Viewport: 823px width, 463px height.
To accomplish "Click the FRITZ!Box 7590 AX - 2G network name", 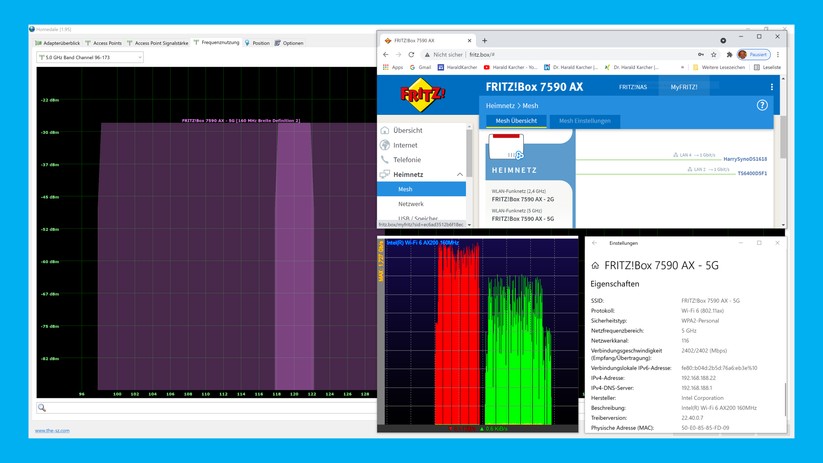I will tap(523, 199).
